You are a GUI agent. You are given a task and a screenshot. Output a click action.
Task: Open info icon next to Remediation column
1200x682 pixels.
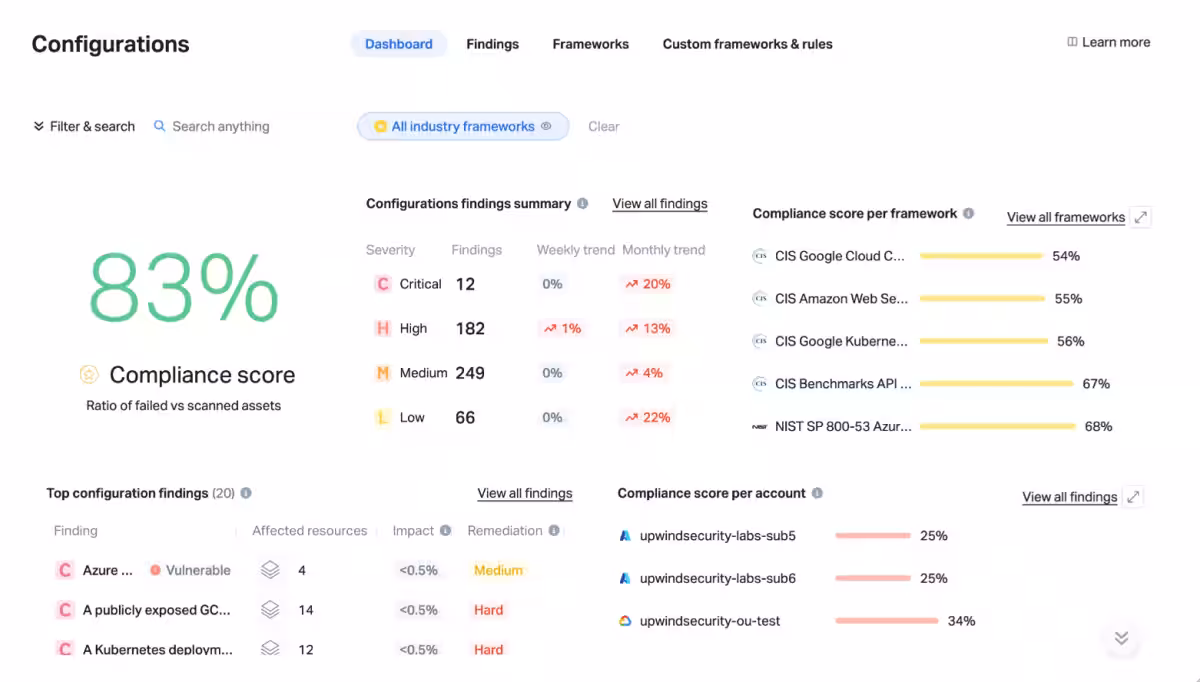554,531
